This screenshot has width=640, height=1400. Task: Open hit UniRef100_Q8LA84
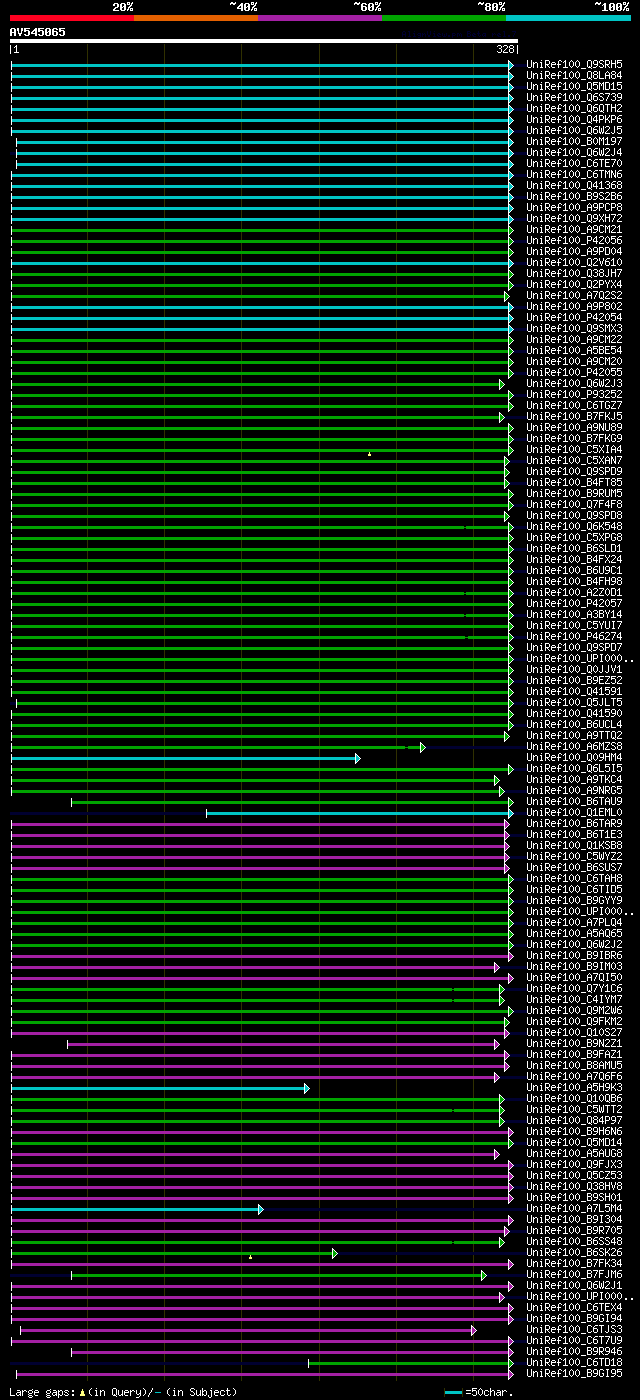[x=574, y=75]
